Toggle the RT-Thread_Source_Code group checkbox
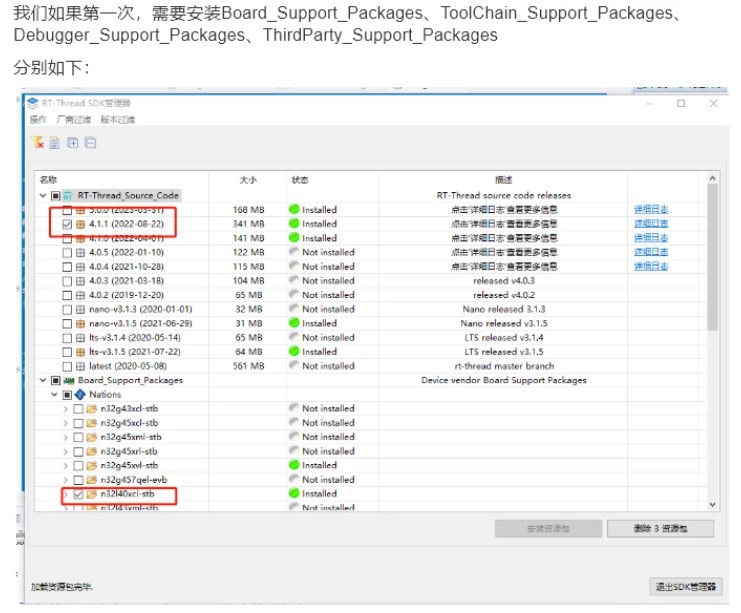Image resolution: width=741 pixels, height=613 pixels. tap(56, 196)
